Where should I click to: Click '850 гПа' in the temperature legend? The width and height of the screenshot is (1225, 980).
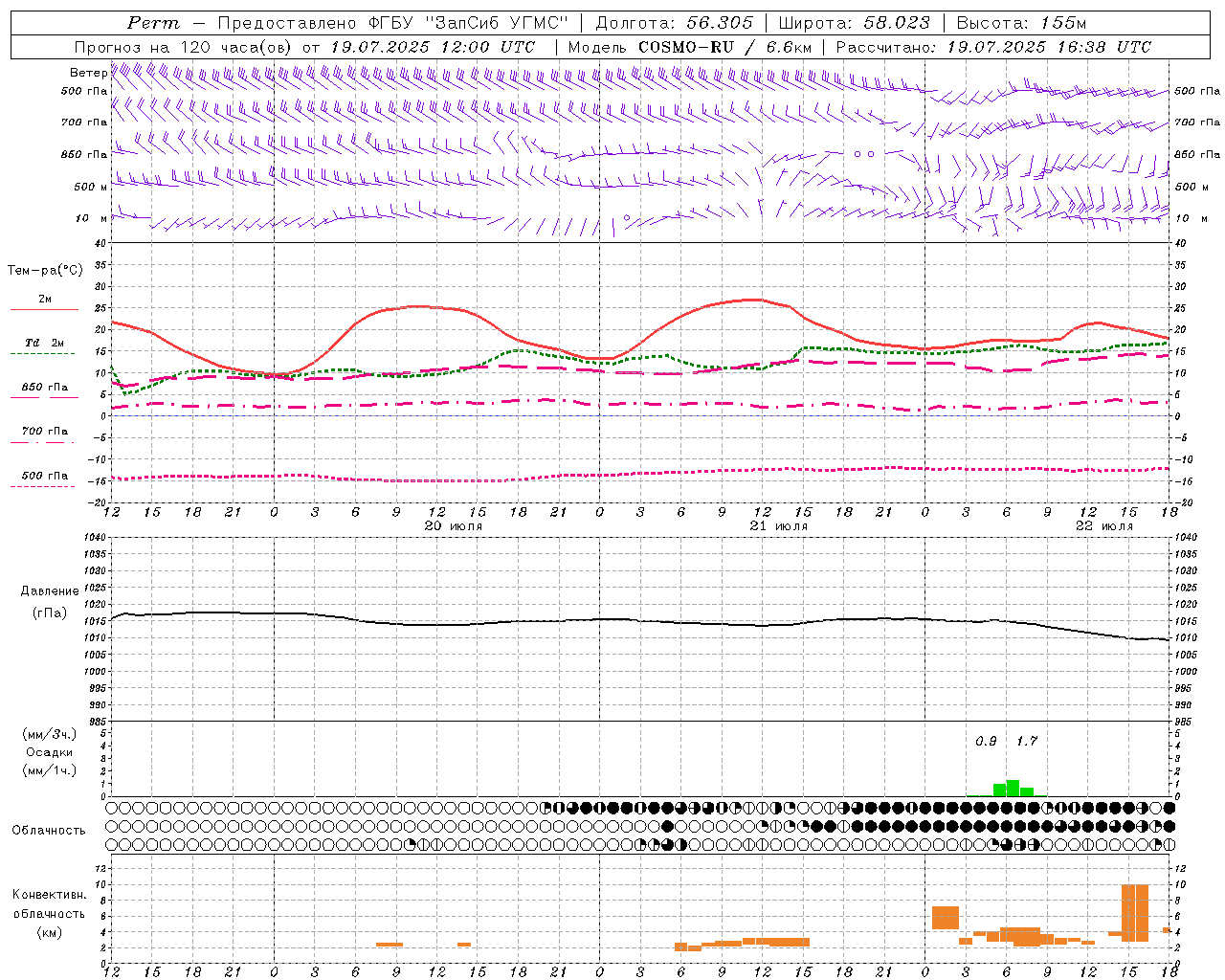pos(44,388)
